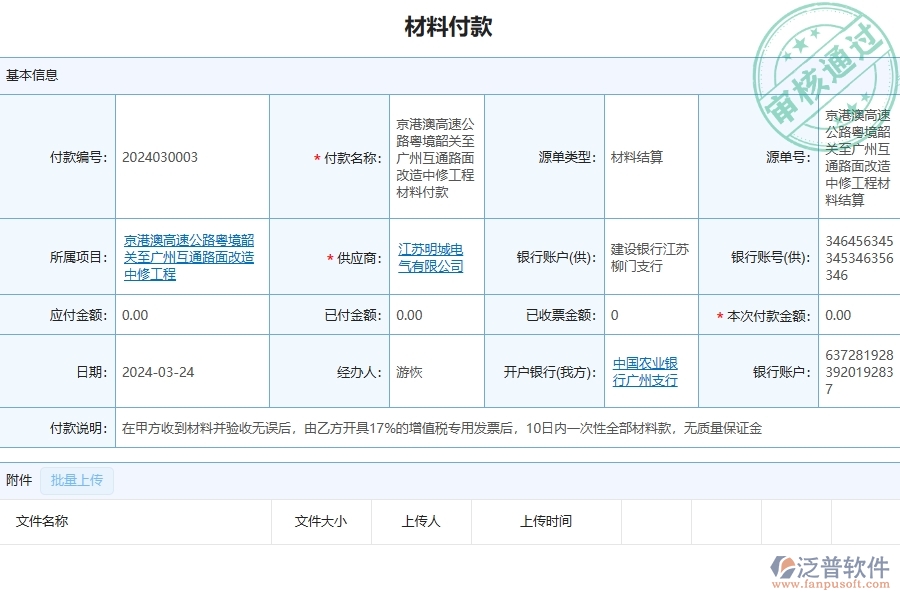Viewport: 900px width, 600px height.
Task: Visit the www.fanpusoft.com website link
Action: pos(830,582)
